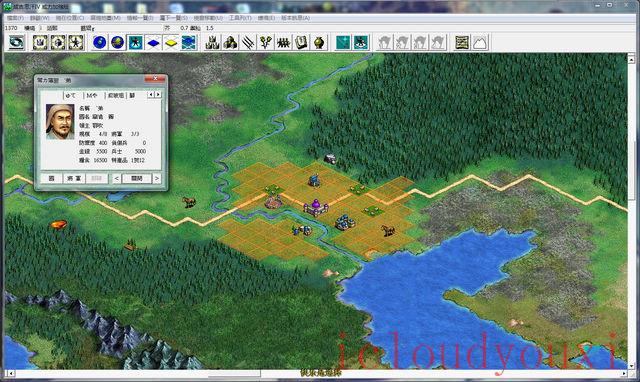The image size is (640, 382).
Task: Open the (T) menu in menu bar
Action: click(240, 18)
